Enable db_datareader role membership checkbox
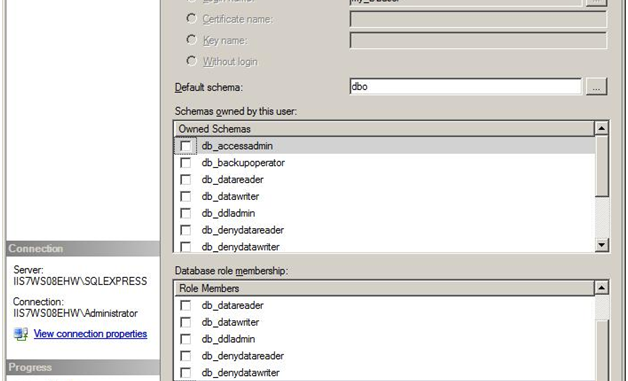 coord(185,305)
